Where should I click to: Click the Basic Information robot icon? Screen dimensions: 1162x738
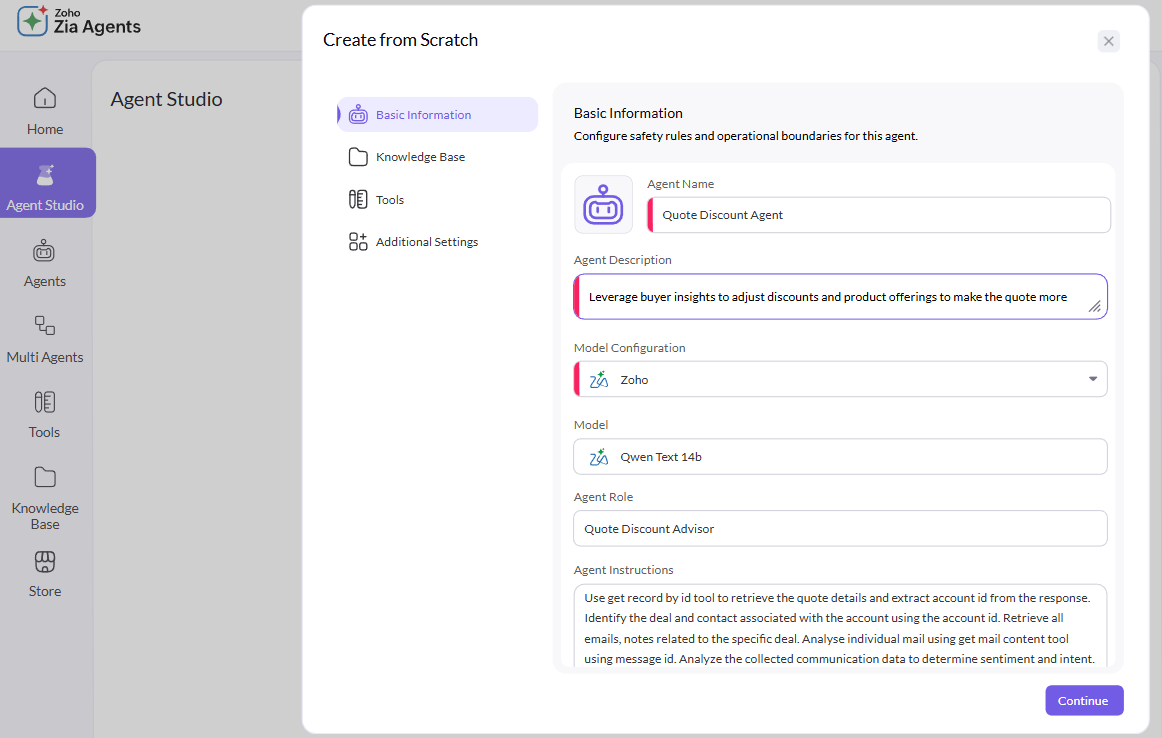coord(358,114)
